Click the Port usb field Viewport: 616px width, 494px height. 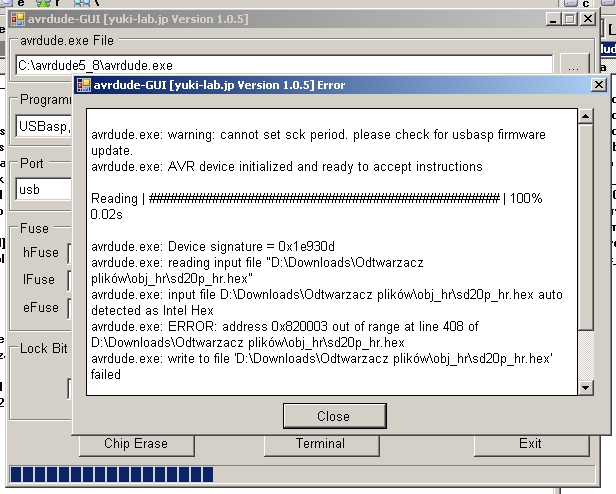point(44,189)
